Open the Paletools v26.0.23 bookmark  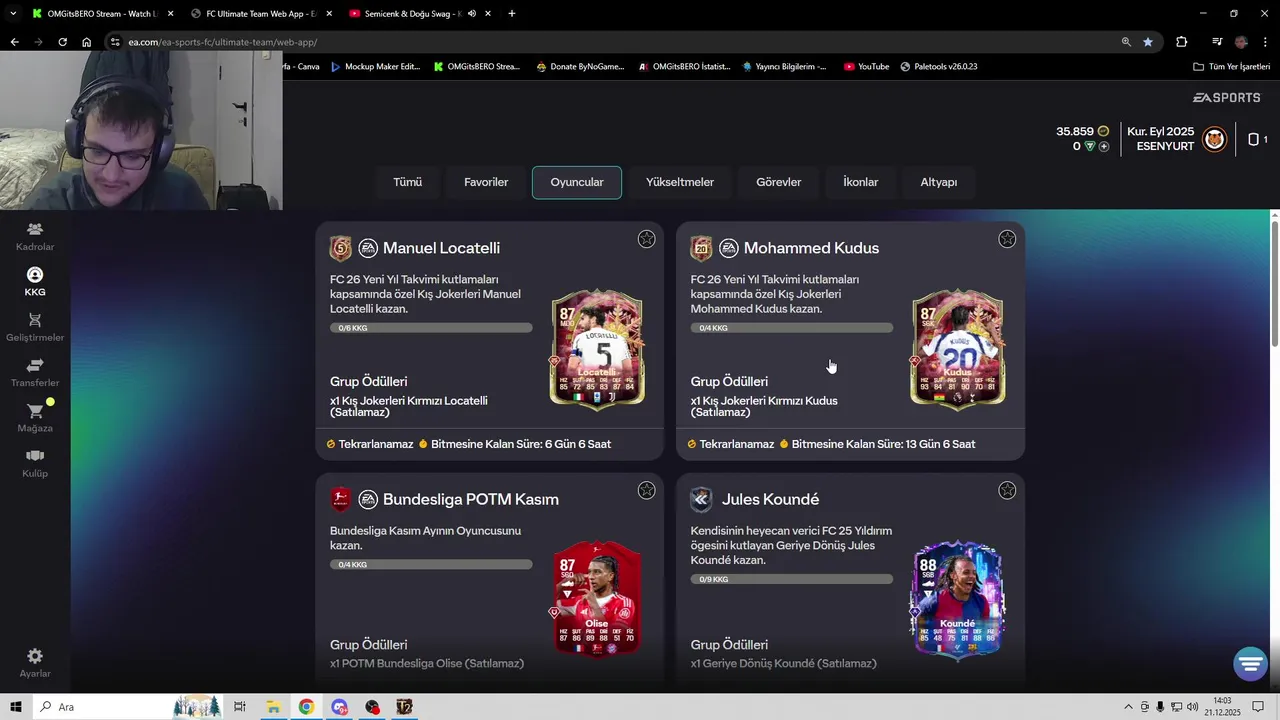pyautogui.click(x=939, y=67)
